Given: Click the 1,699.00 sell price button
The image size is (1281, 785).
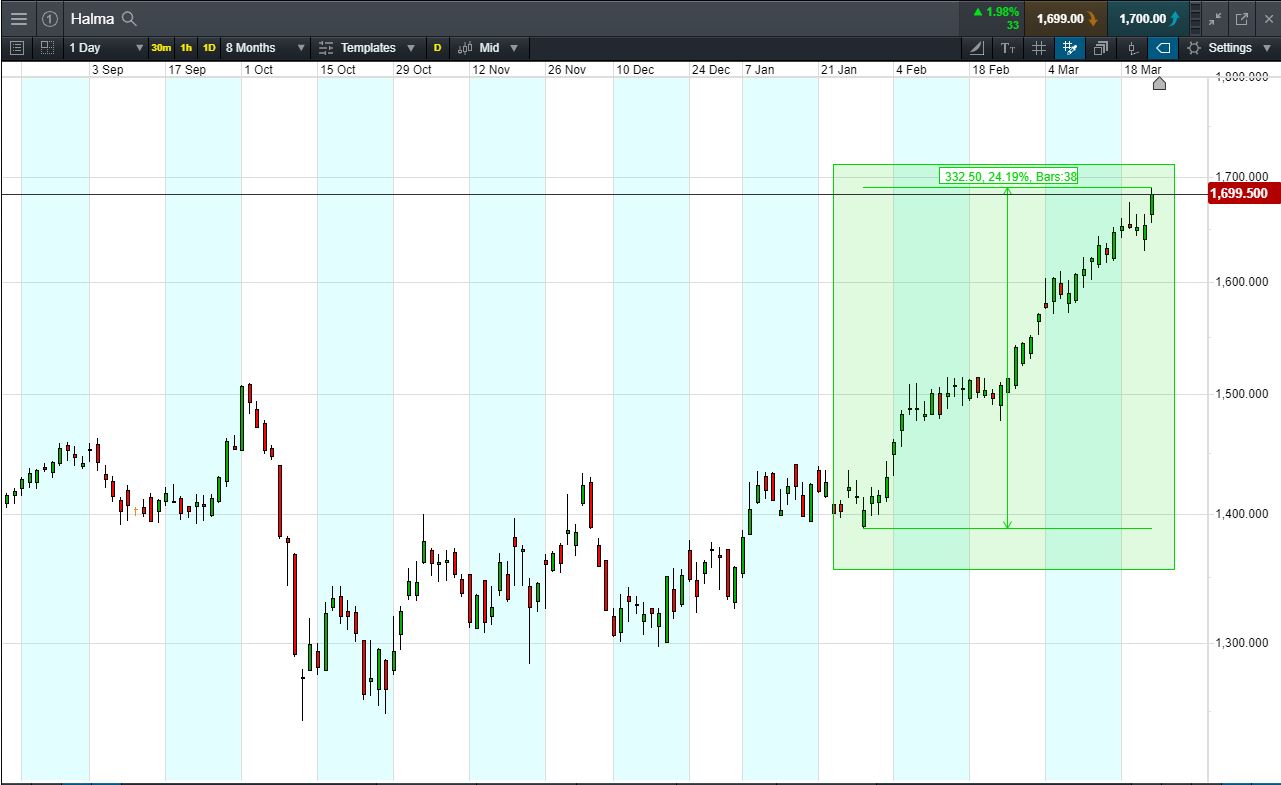Looking at the screenshot, I should [1065, 18].
